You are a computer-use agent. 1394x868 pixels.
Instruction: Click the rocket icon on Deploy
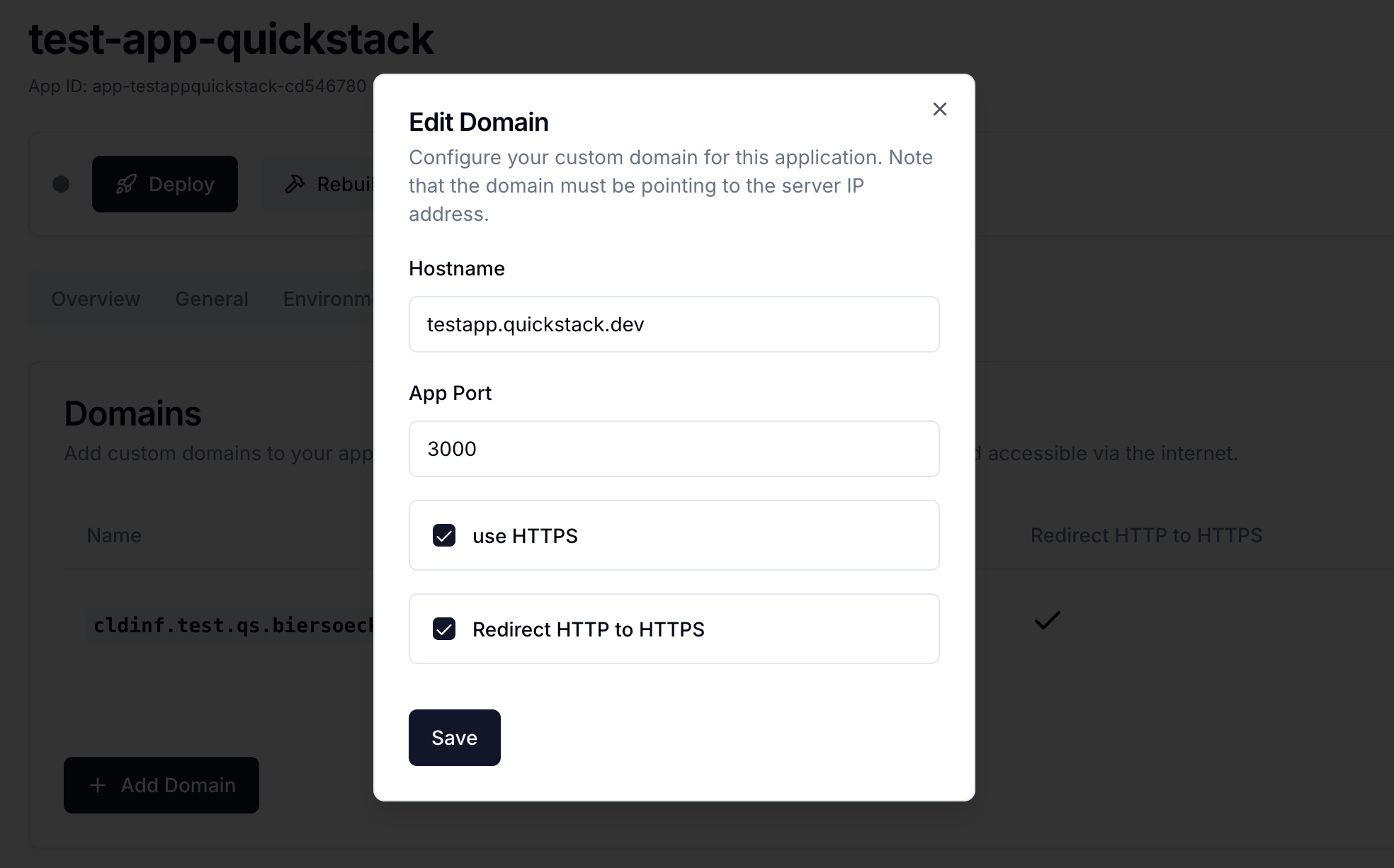pyautogui.click(x=126, y=184)
